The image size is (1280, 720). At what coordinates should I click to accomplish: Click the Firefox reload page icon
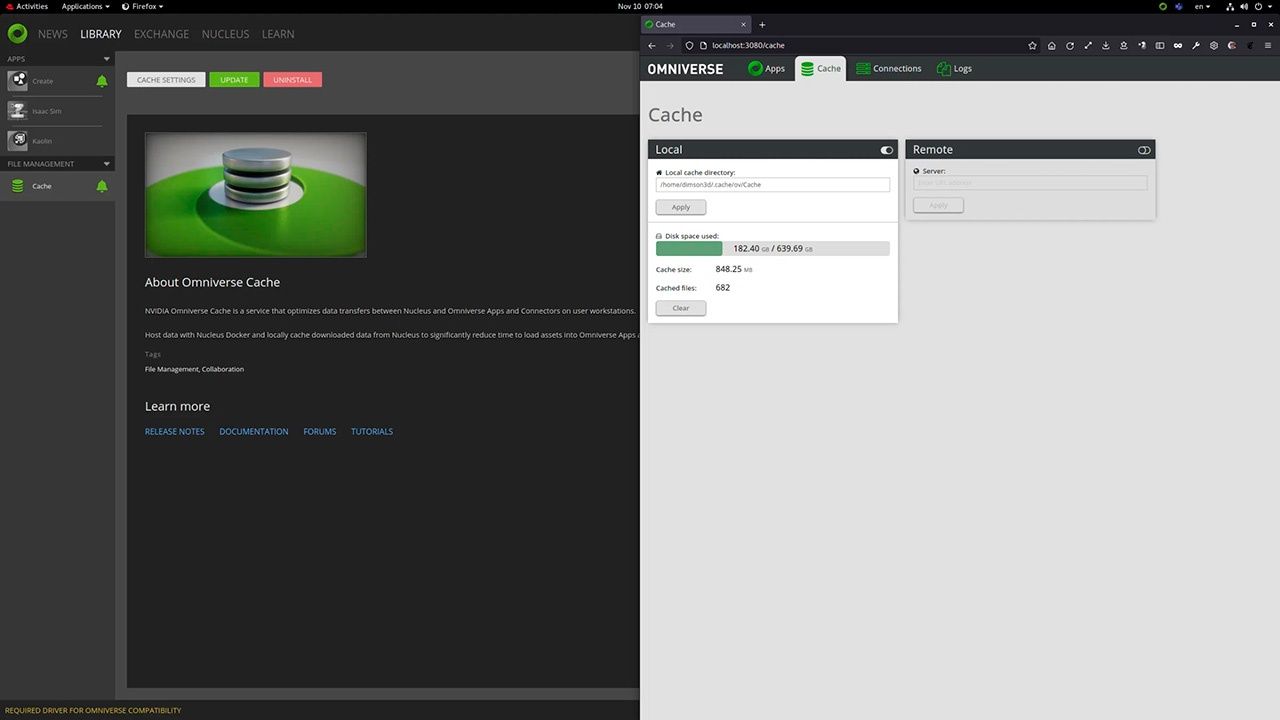[1070, 46]
